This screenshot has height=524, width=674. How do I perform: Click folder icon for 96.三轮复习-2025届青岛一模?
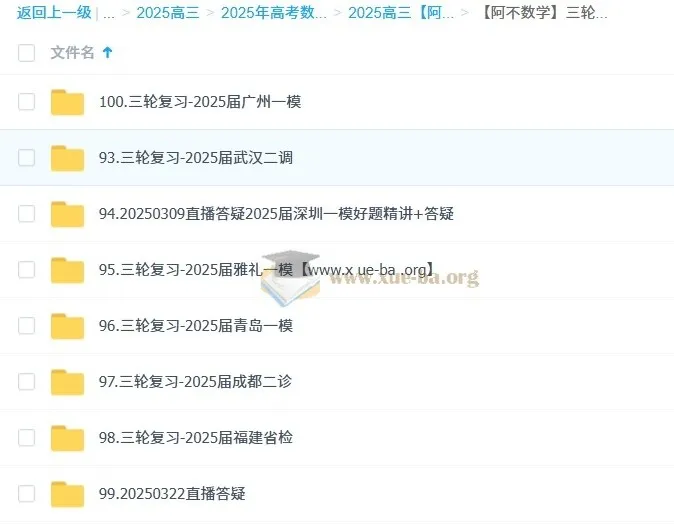coord(67,326)
